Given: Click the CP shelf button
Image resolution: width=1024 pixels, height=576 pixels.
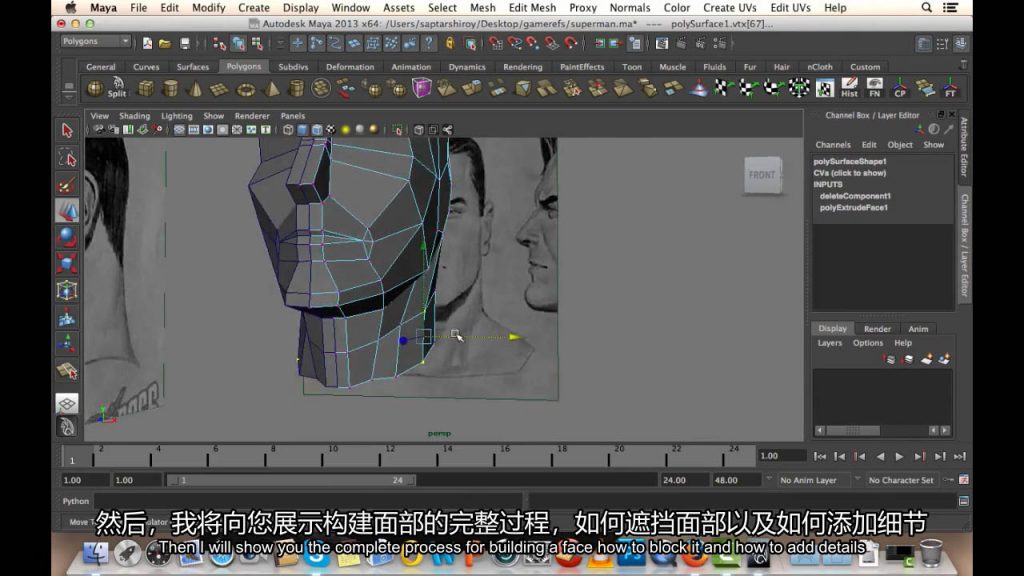Looking at the screenshot, I should (x=900, y=88).
